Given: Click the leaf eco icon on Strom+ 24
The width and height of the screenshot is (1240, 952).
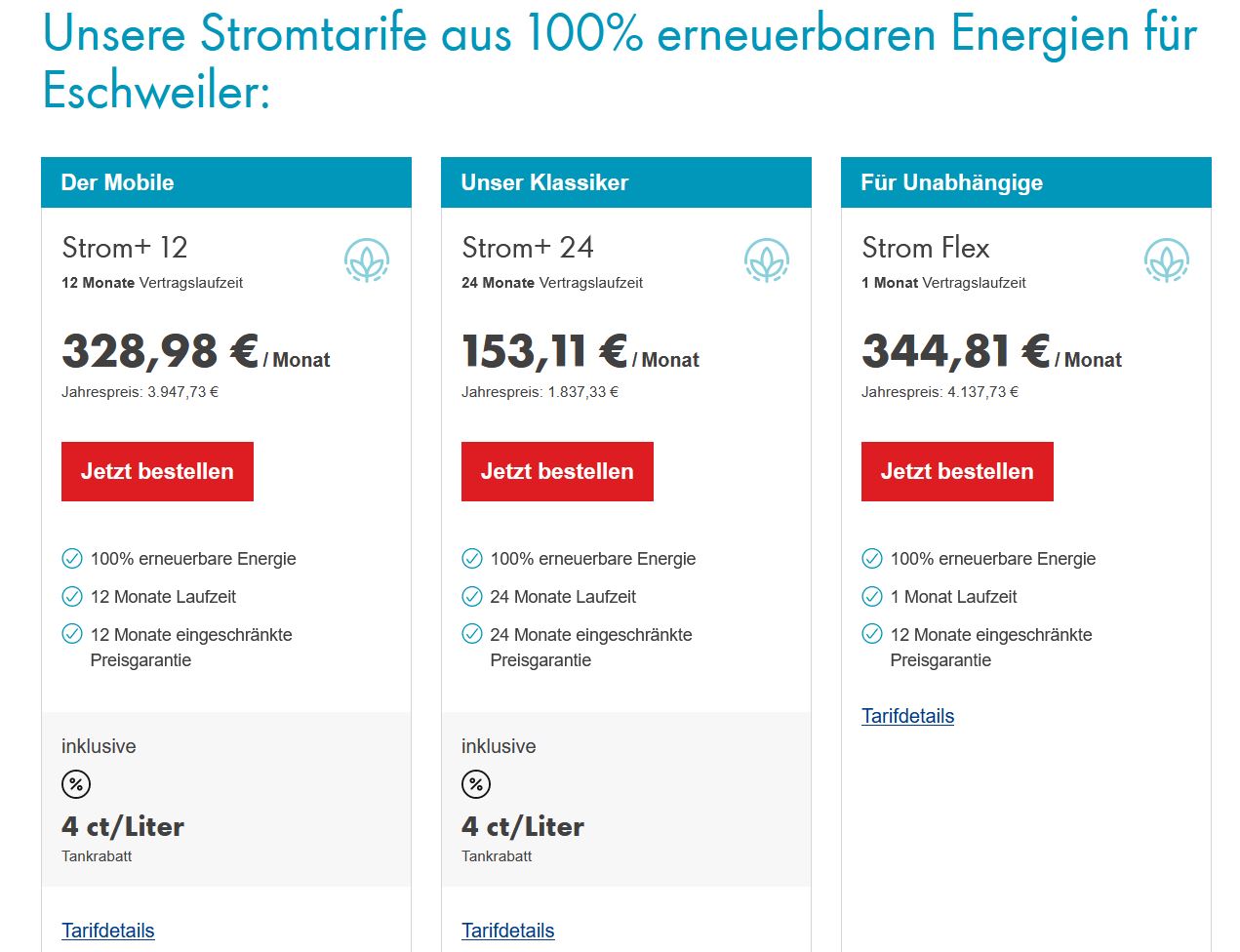Looking at the screenshot, I should point(767,260).
